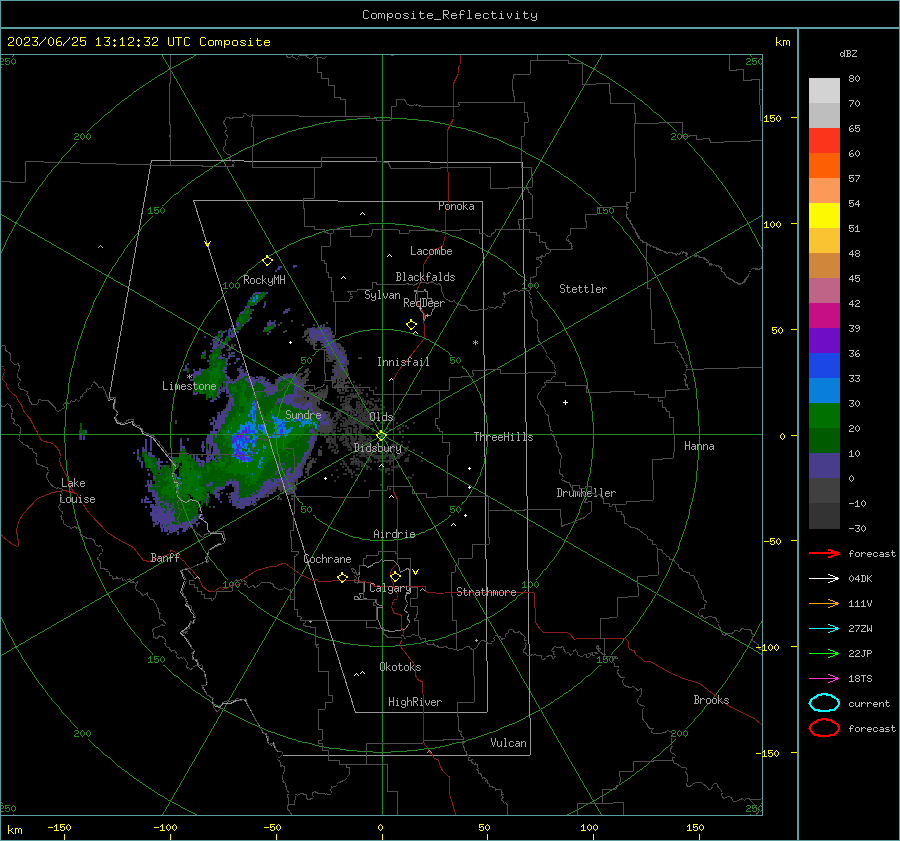
Task: Click the 100 tick on right km axis
Action: click(772, 224)
